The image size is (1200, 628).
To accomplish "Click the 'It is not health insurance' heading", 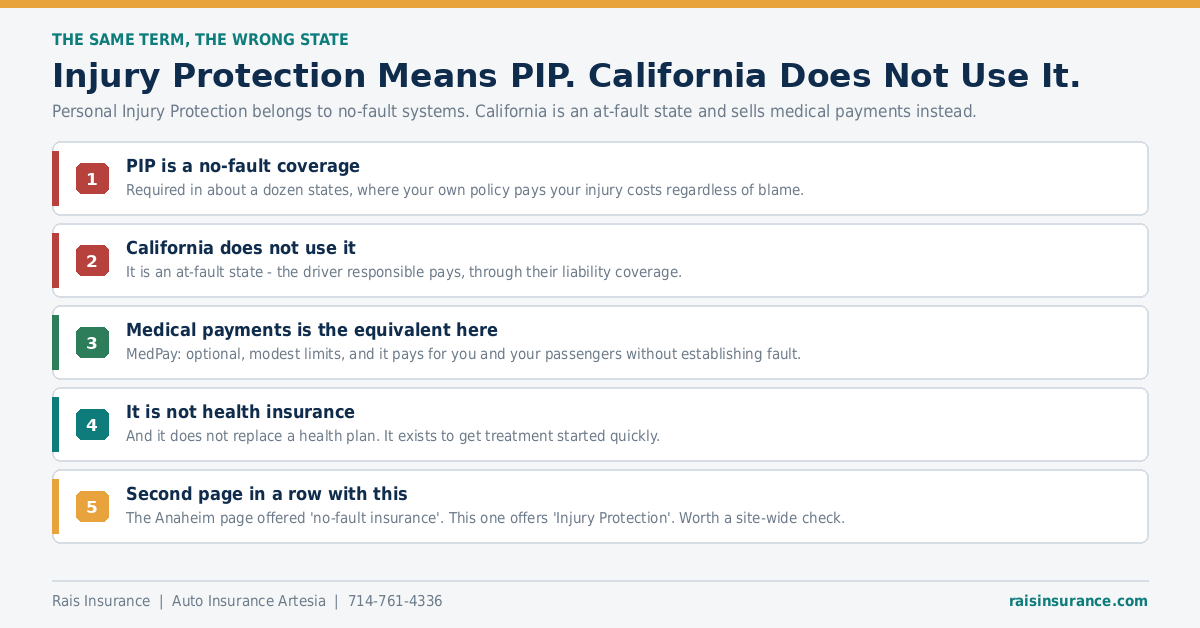I will (x=240, y=412).
